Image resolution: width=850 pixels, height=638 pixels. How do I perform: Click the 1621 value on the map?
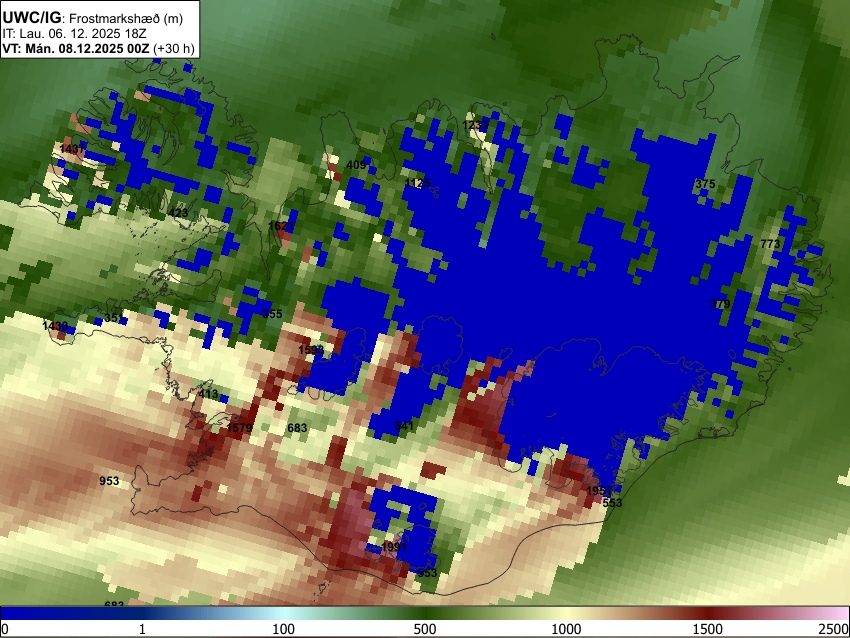[x=281, y=225]
